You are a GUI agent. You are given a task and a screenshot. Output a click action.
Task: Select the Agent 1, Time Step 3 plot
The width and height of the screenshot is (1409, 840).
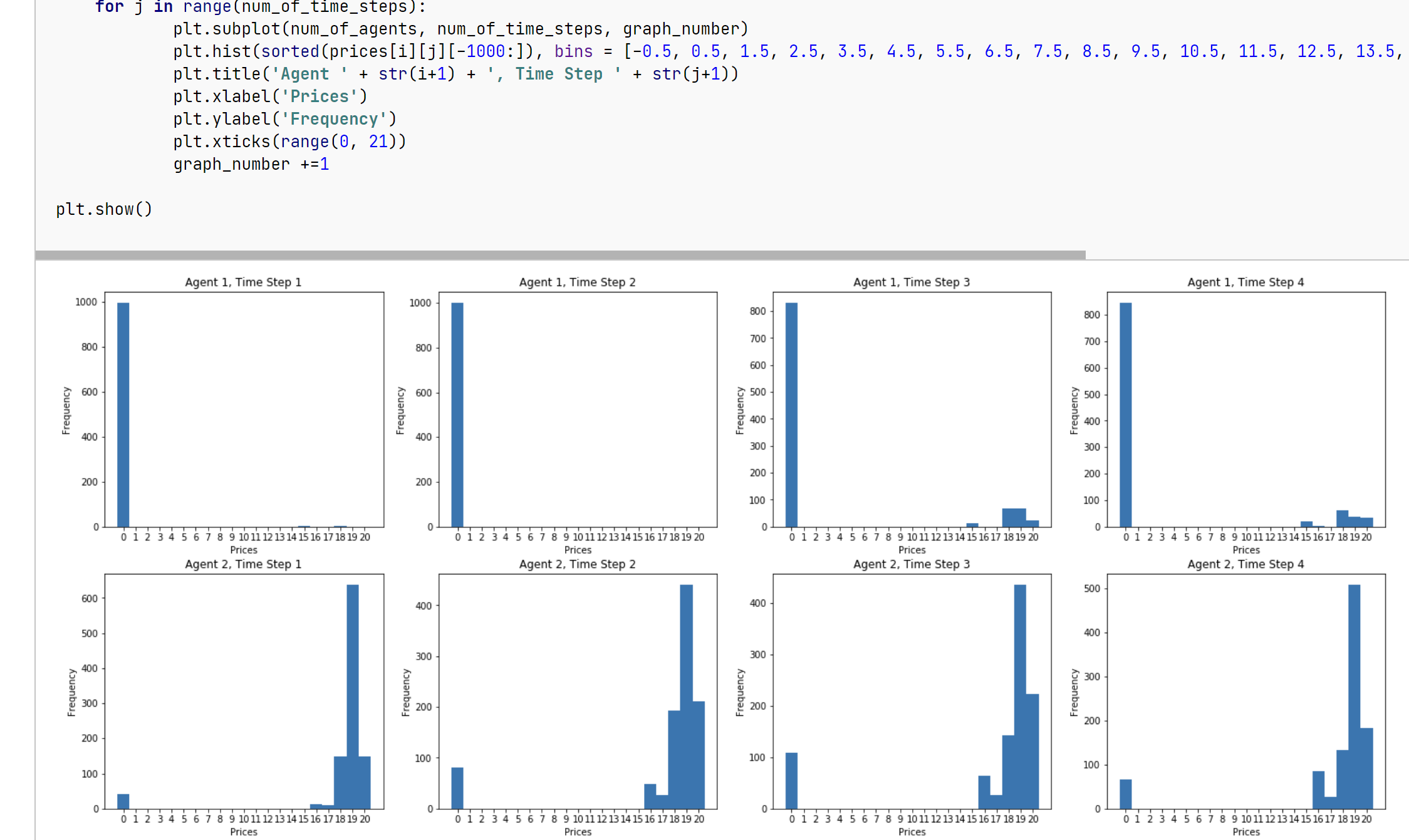tap(912, 409)
